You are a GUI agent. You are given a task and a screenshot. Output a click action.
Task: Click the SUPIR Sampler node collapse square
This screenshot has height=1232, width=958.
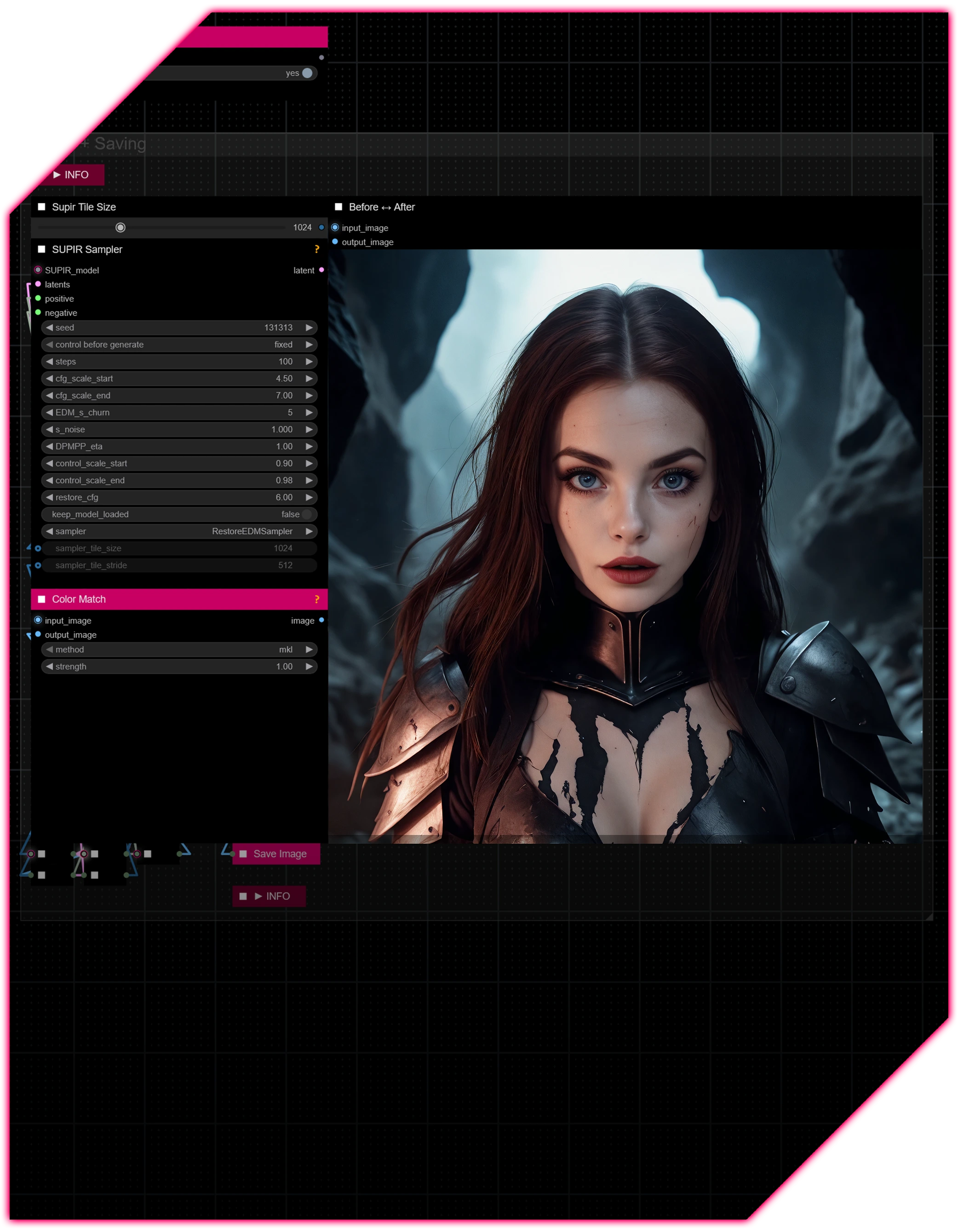(42, 249)
